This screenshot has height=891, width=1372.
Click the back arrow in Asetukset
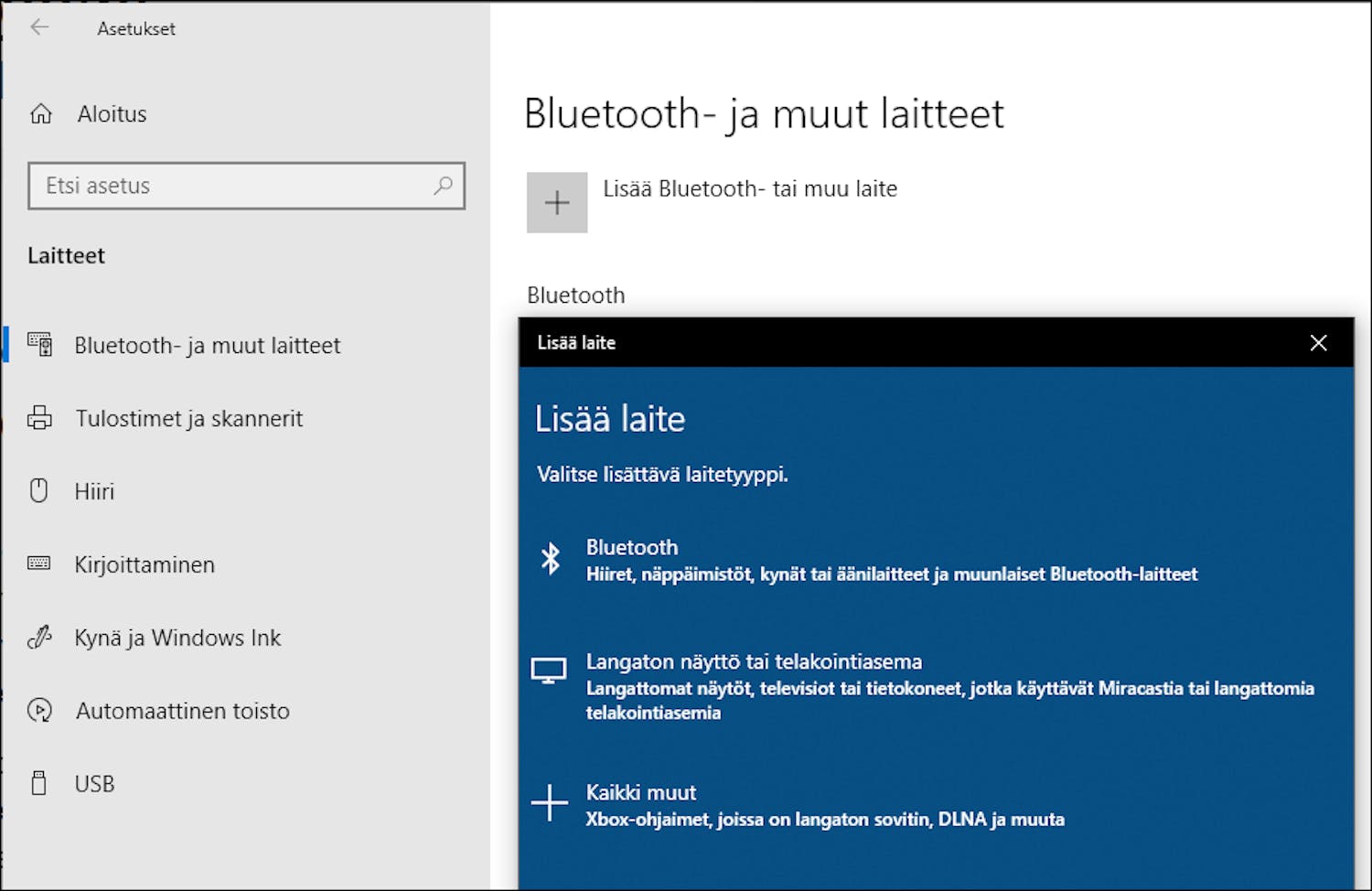[38, 27]
